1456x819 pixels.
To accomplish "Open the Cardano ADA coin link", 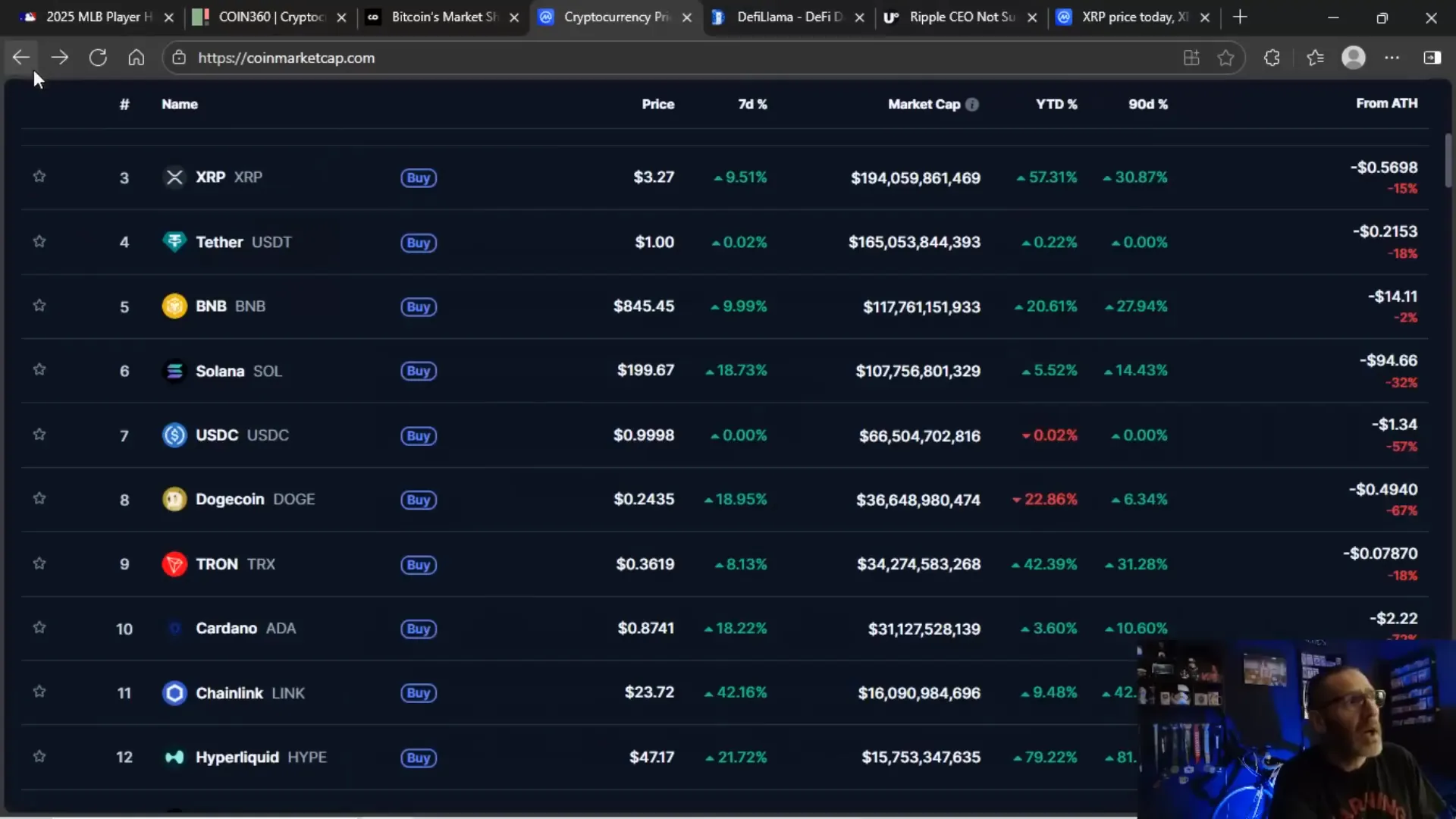I will 246,629.
